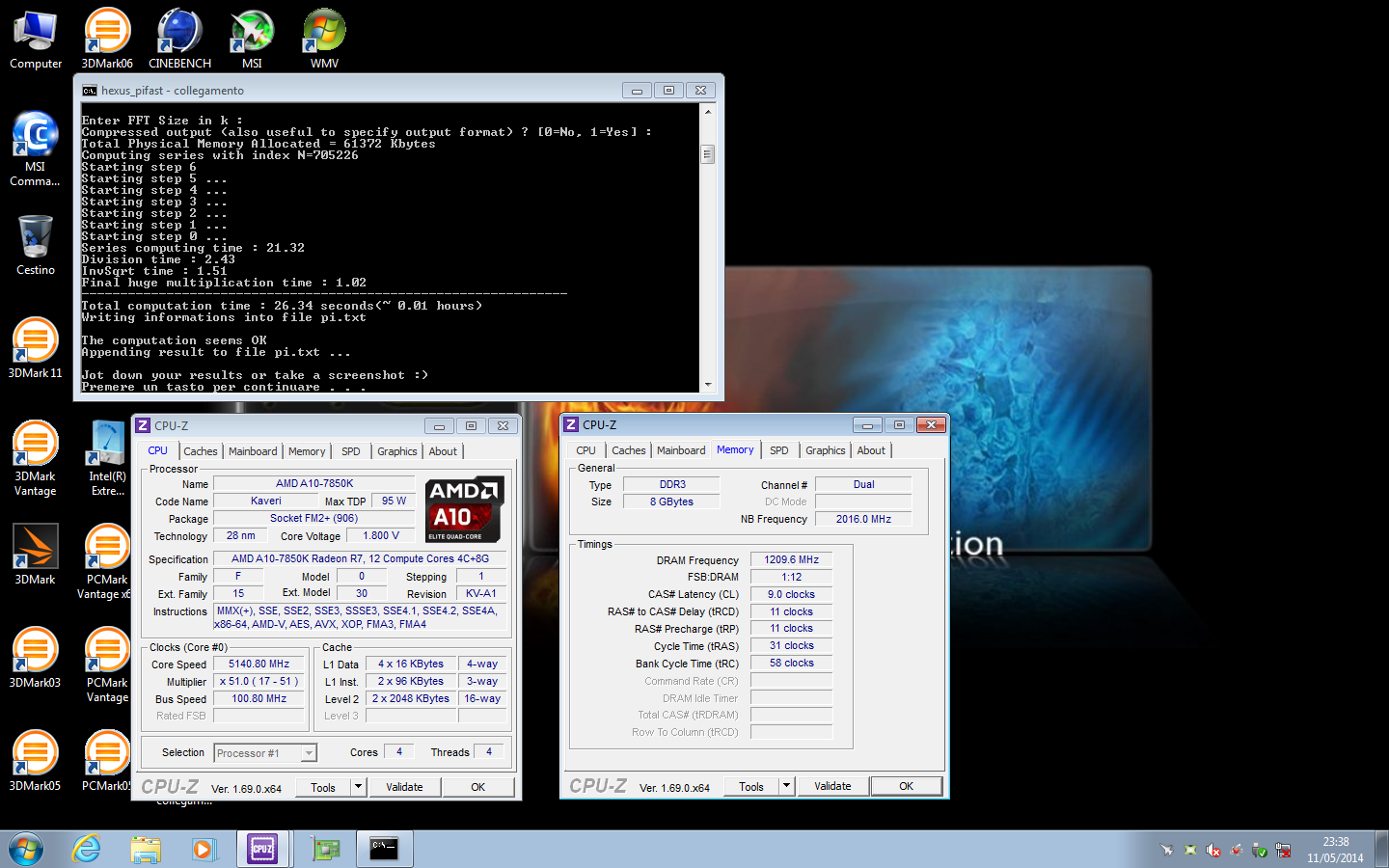Open the Intel(R) Extreme shortcut

coord(107,458)
